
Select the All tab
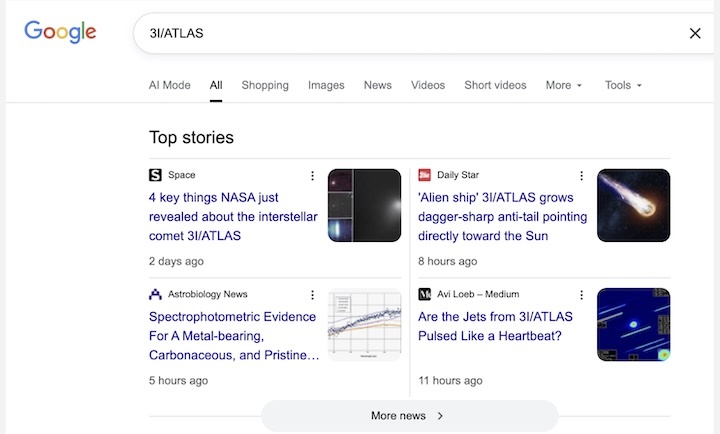pyautogui.click(x=216, y=85)
